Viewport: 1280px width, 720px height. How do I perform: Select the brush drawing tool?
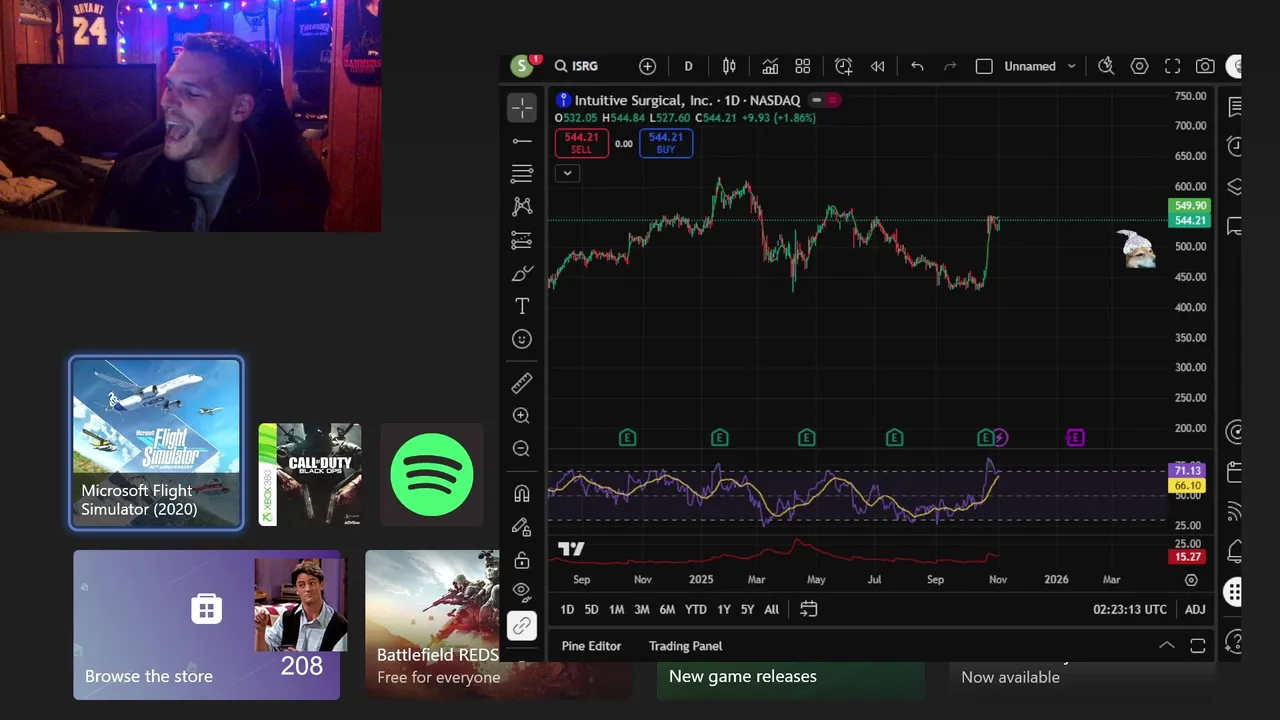point(522,273)
